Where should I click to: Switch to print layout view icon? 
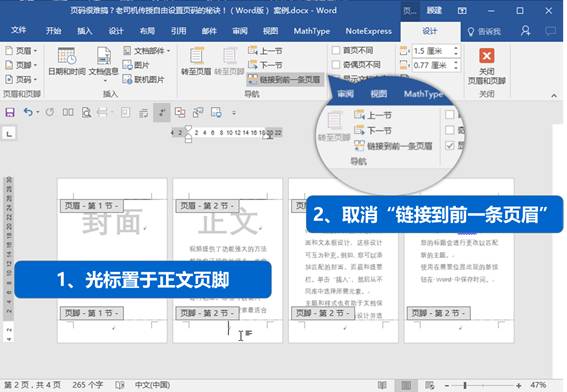coord(406,385)
